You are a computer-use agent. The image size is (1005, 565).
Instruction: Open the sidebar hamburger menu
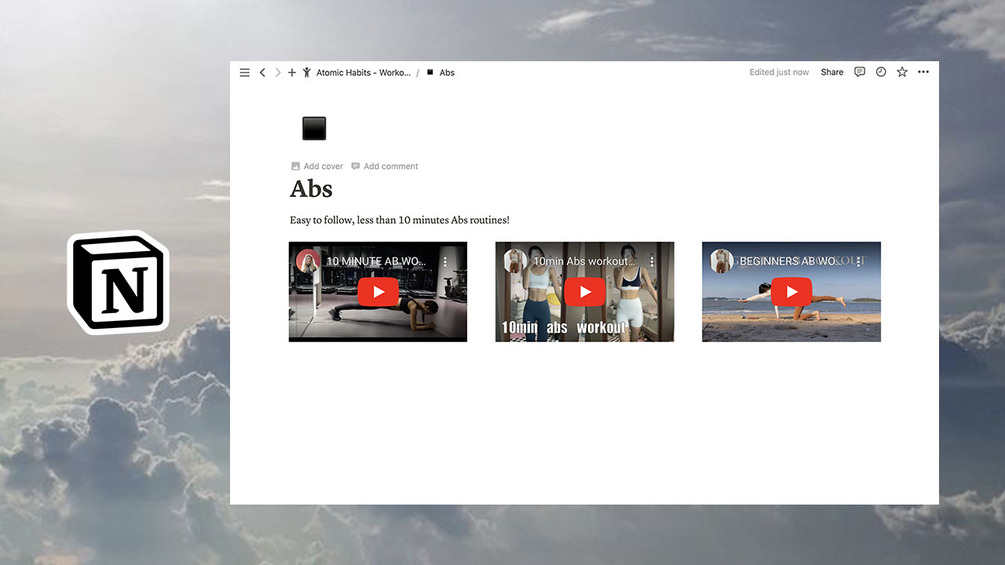point(245,72)
